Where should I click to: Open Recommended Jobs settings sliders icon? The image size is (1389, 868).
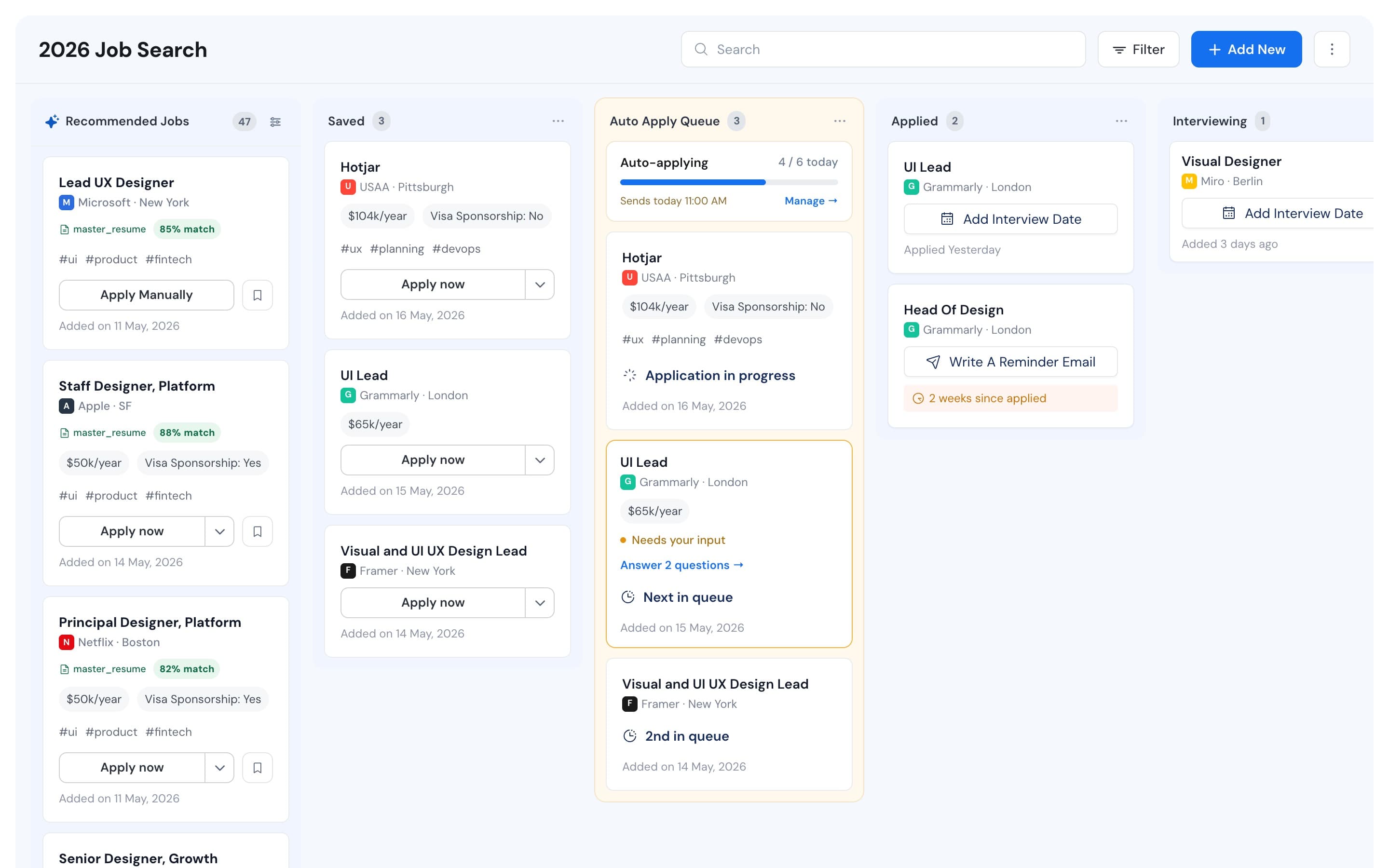point(275,122)
